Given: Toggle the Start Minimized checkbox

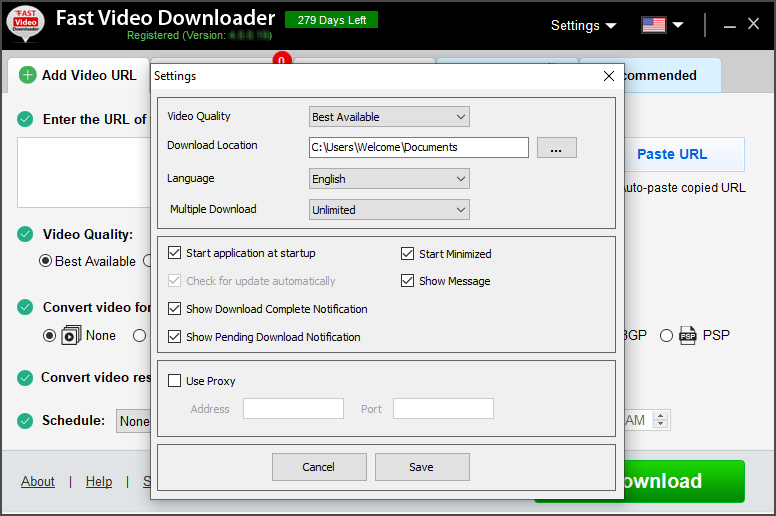Looking at the screenshot, I should (408, 254).
